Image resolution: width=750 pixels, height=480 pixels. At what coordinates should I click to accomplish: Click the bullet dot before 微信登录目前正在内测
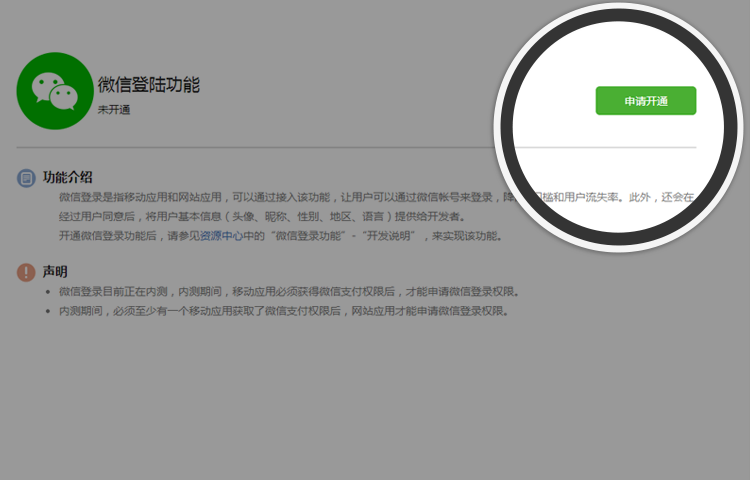48,292
